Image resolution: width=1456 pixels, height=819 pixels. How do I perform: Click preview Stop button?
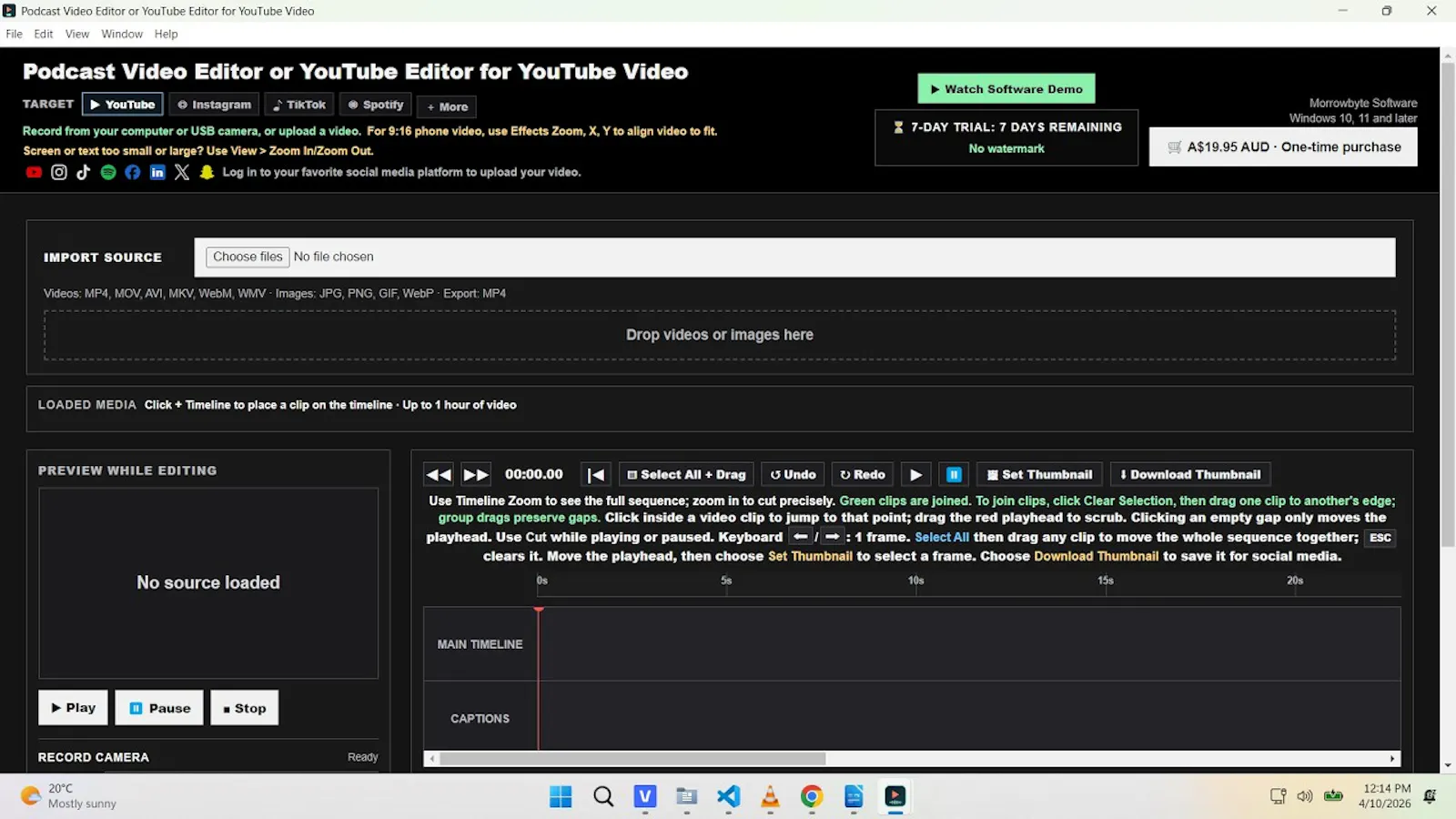245,708
